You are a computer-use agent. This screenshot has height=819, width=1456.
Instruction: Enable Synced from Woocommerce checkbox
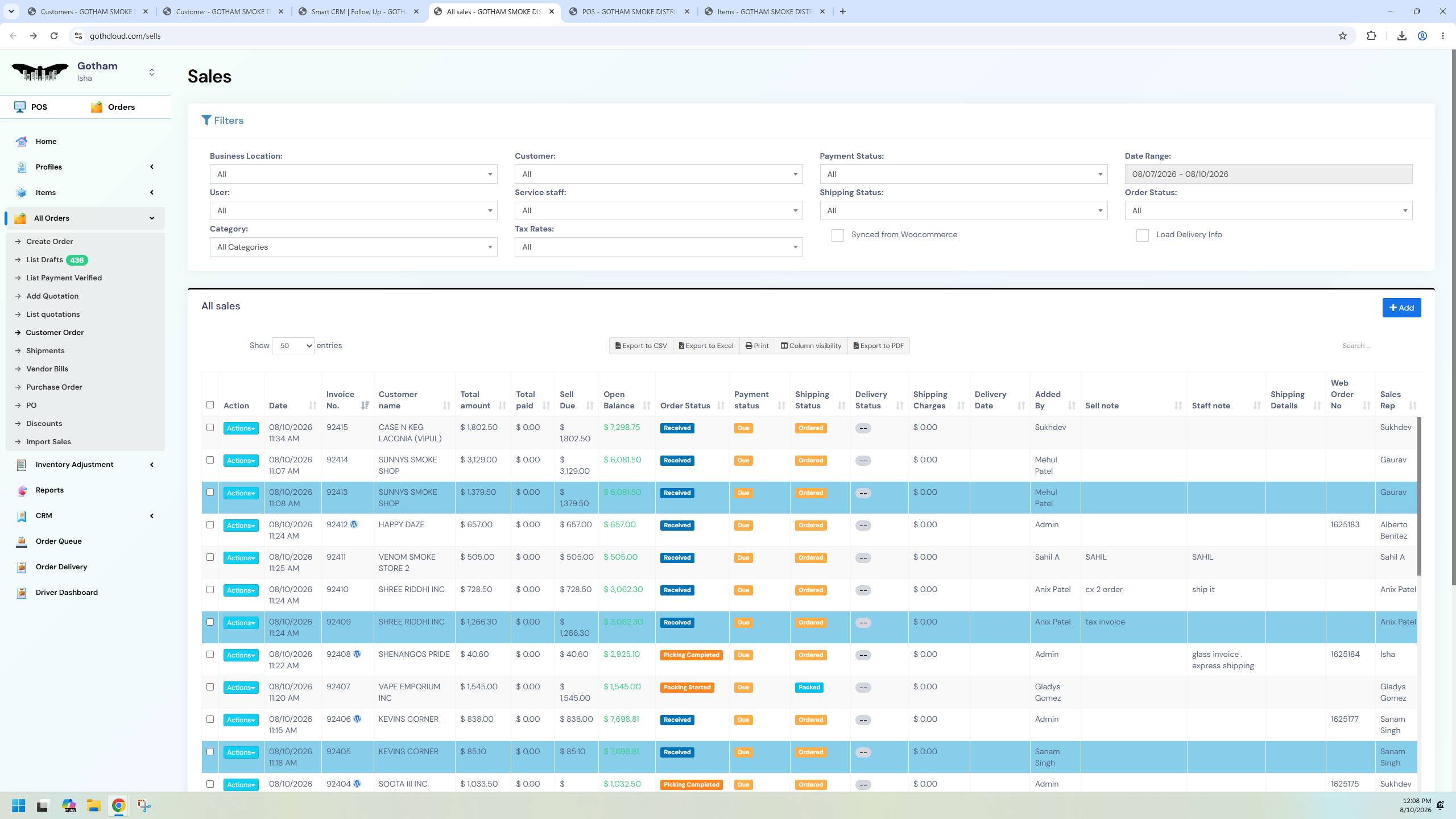click(x=837, y=235)
